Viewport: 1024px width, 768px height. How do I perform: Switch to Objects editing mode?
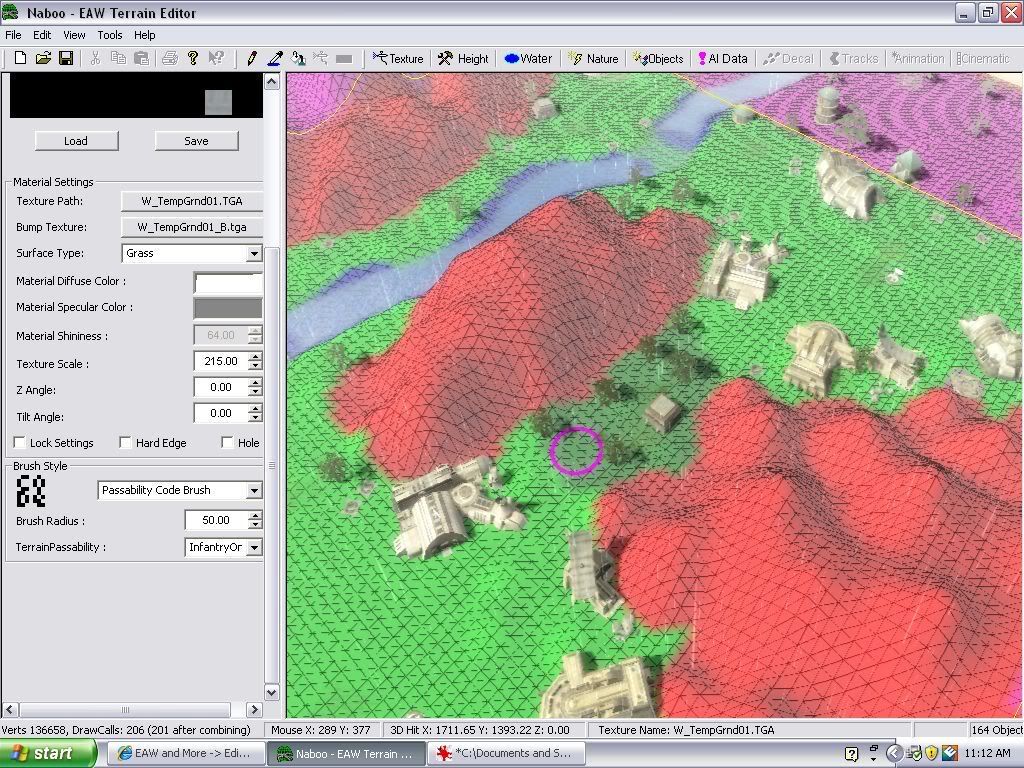[658, 59]
